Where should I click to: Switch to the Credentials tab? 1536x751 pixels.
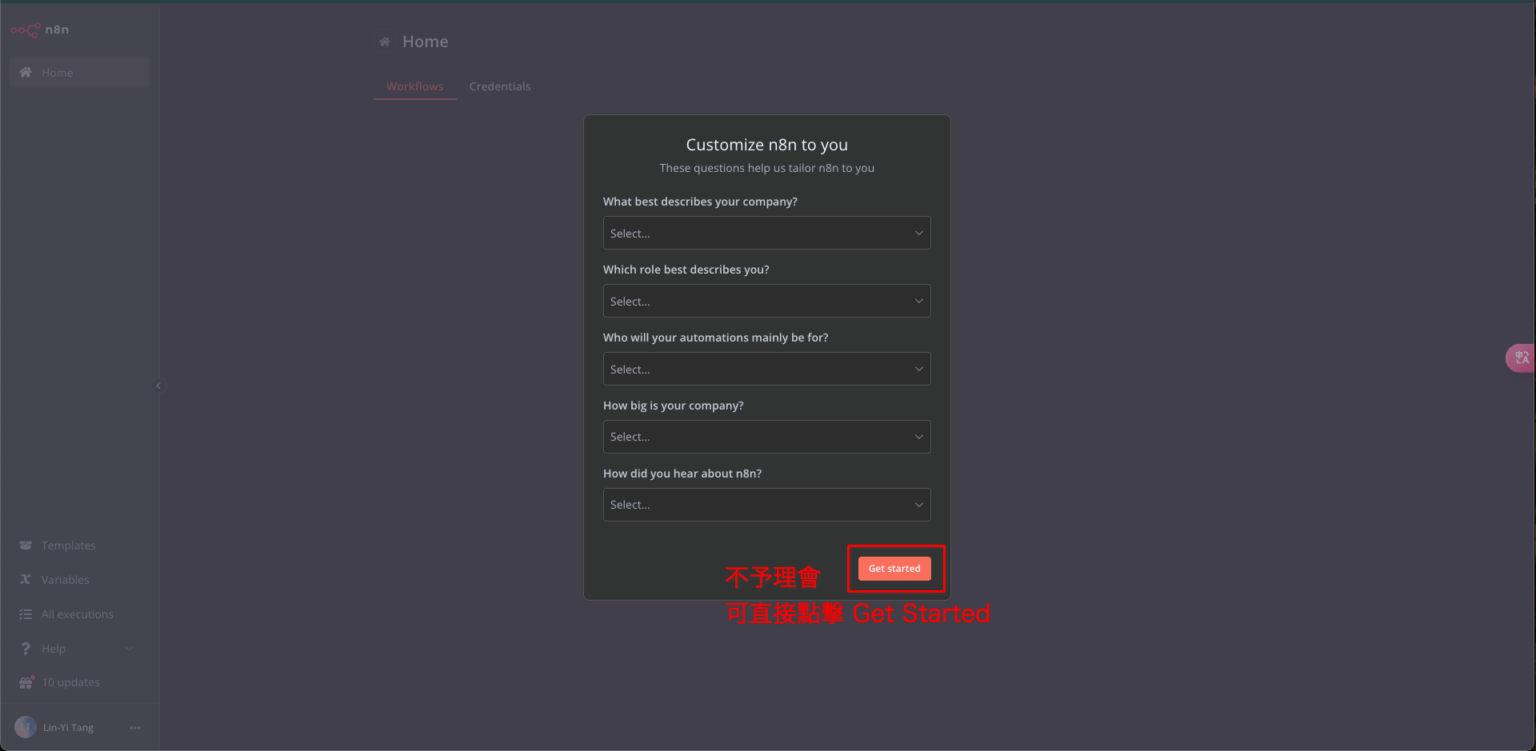click(500, 87)
